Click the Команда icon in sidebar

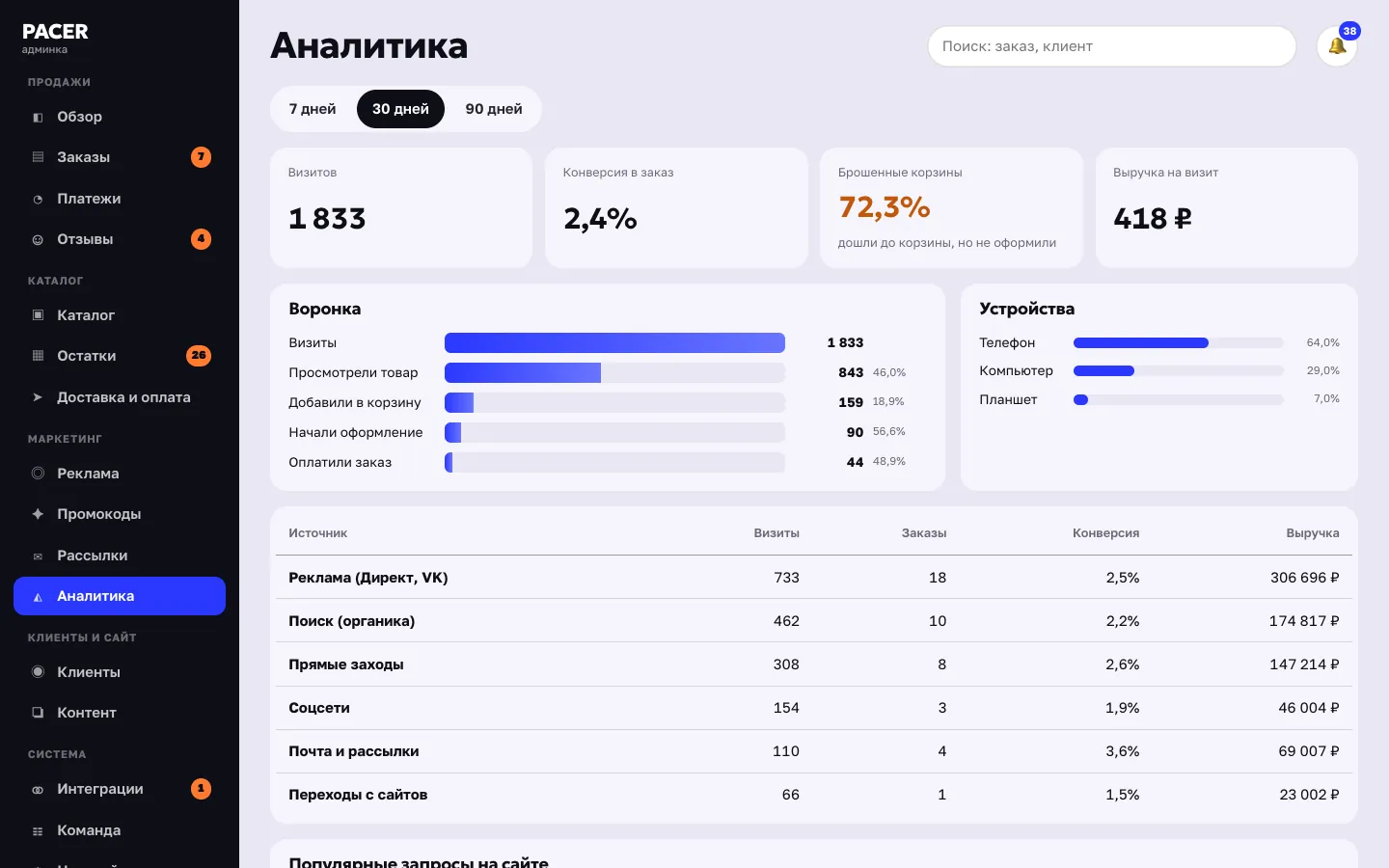coord(38,830)
